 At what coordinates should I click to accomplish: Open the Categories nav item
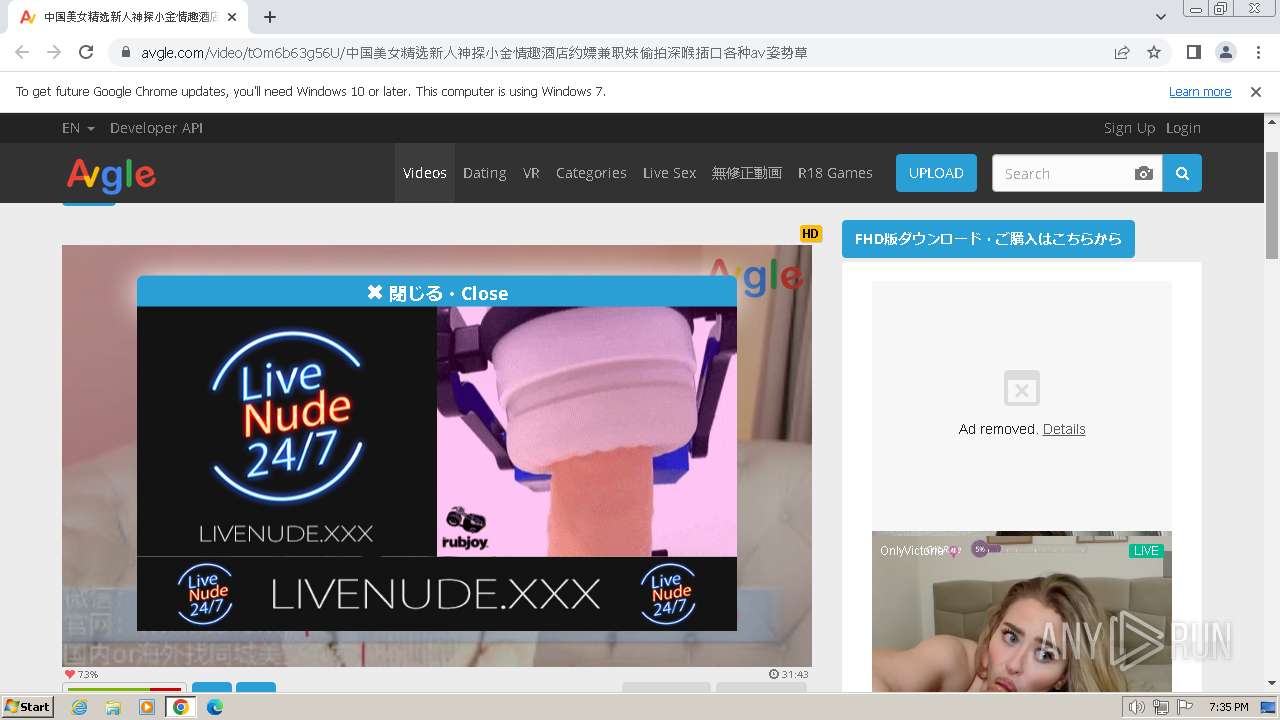pos(591,173)
